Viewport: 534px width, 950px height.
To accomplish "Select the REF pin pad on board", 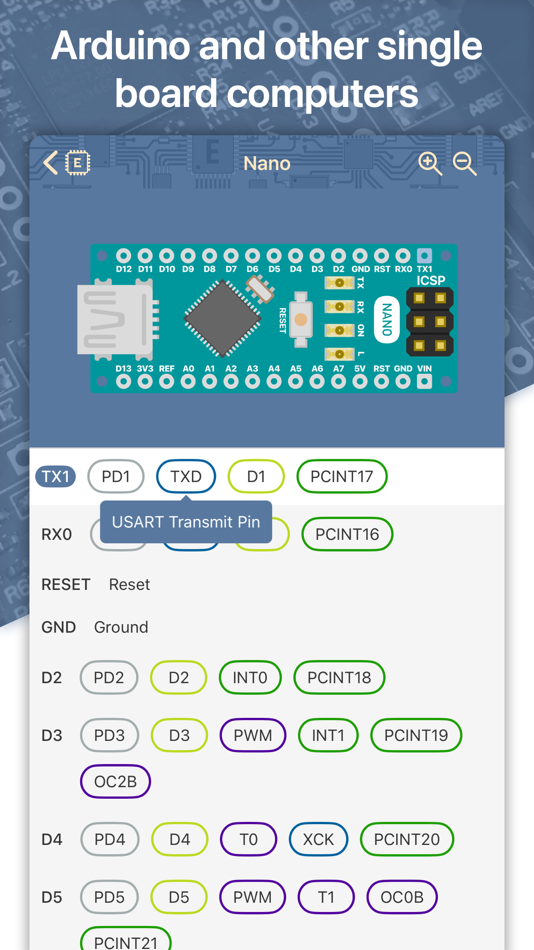I will point(167,381).
